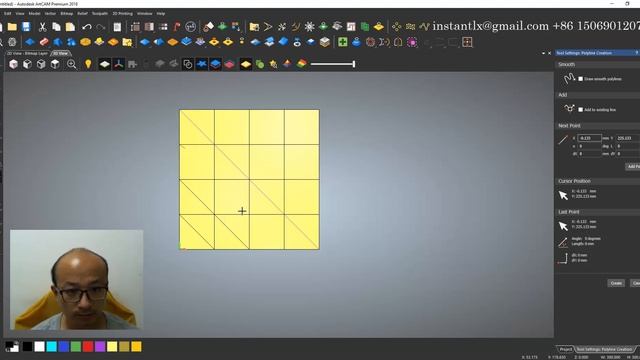Open a file with the folder icon
The height and width of the screenshot is (360, 640).
pyautogui.click(x=12, y=27)
